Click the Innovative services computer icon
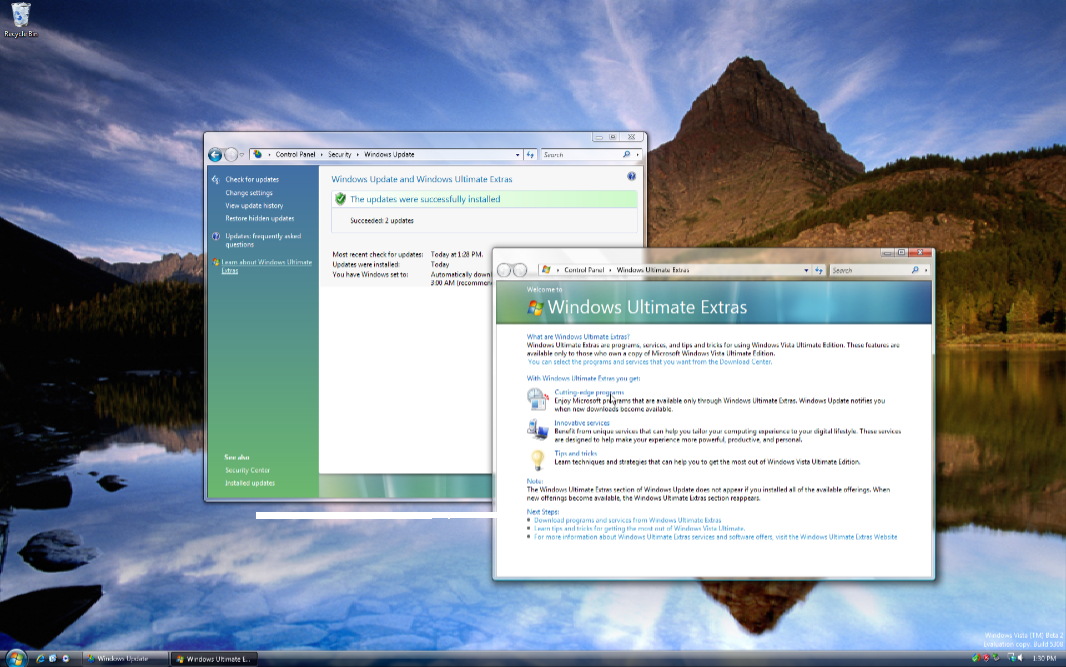This screenshot has height=667, width=1066. [x=537, y=428]
